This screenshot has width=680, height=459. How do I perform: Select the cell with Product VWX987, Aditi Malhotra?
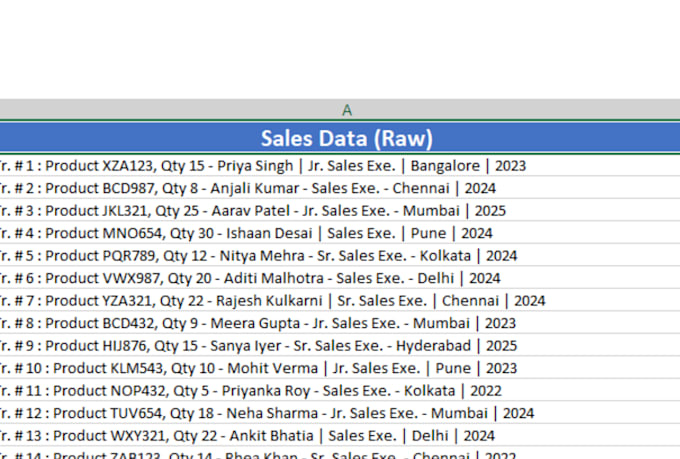pos(340,278)
